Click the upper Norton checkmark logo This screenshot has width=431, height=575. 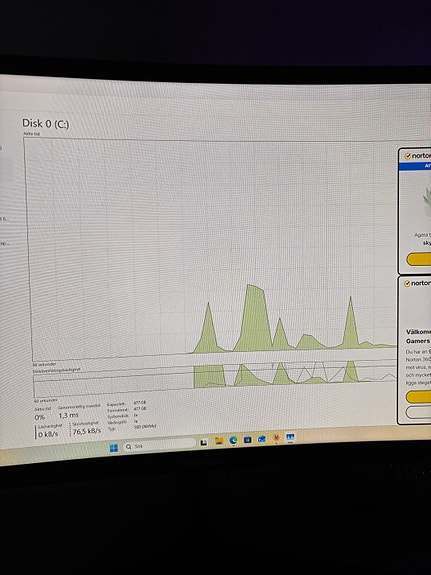click(408, 156)
